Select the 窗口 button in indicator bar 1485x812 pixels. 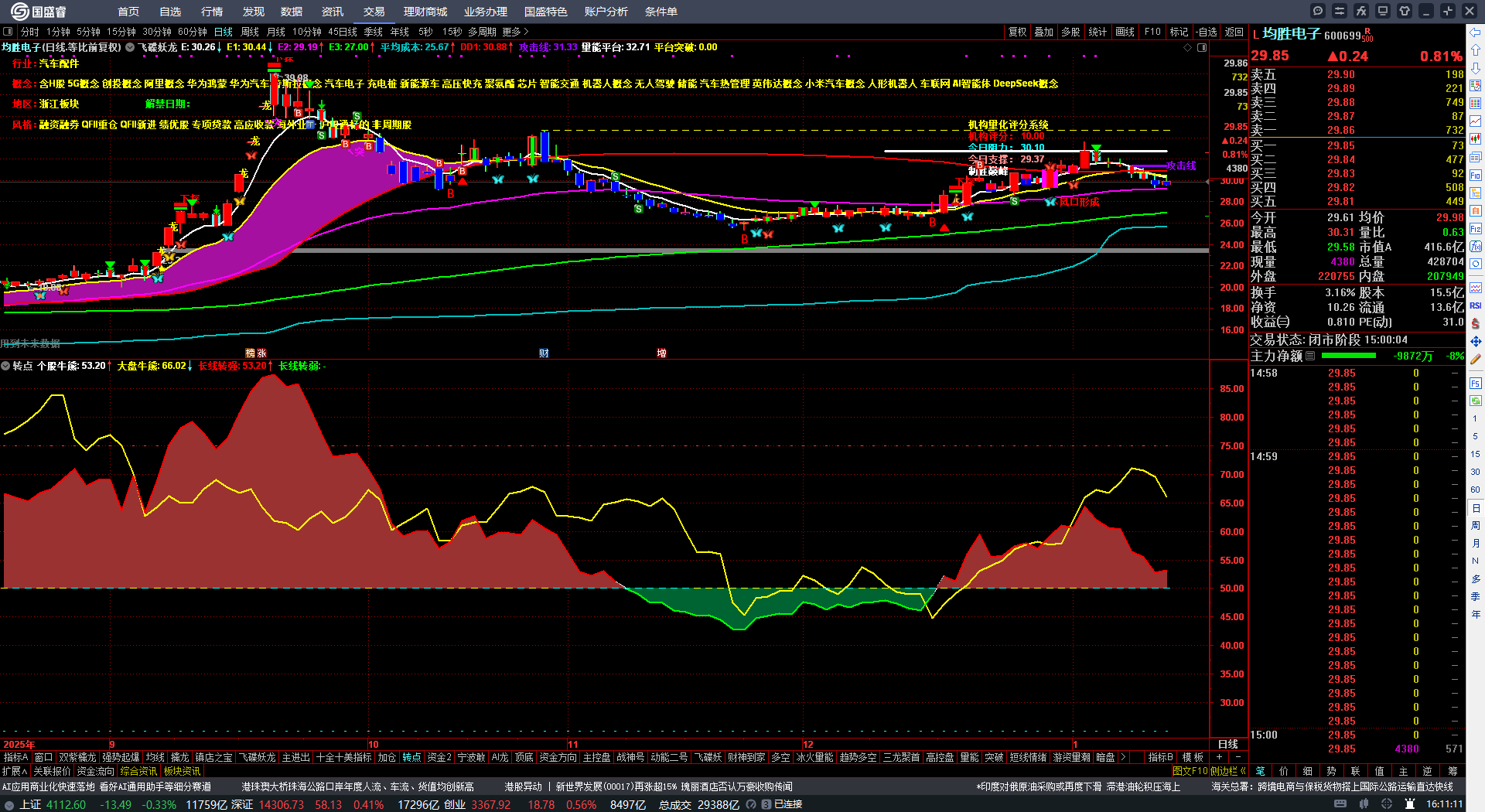pos(43,757)
